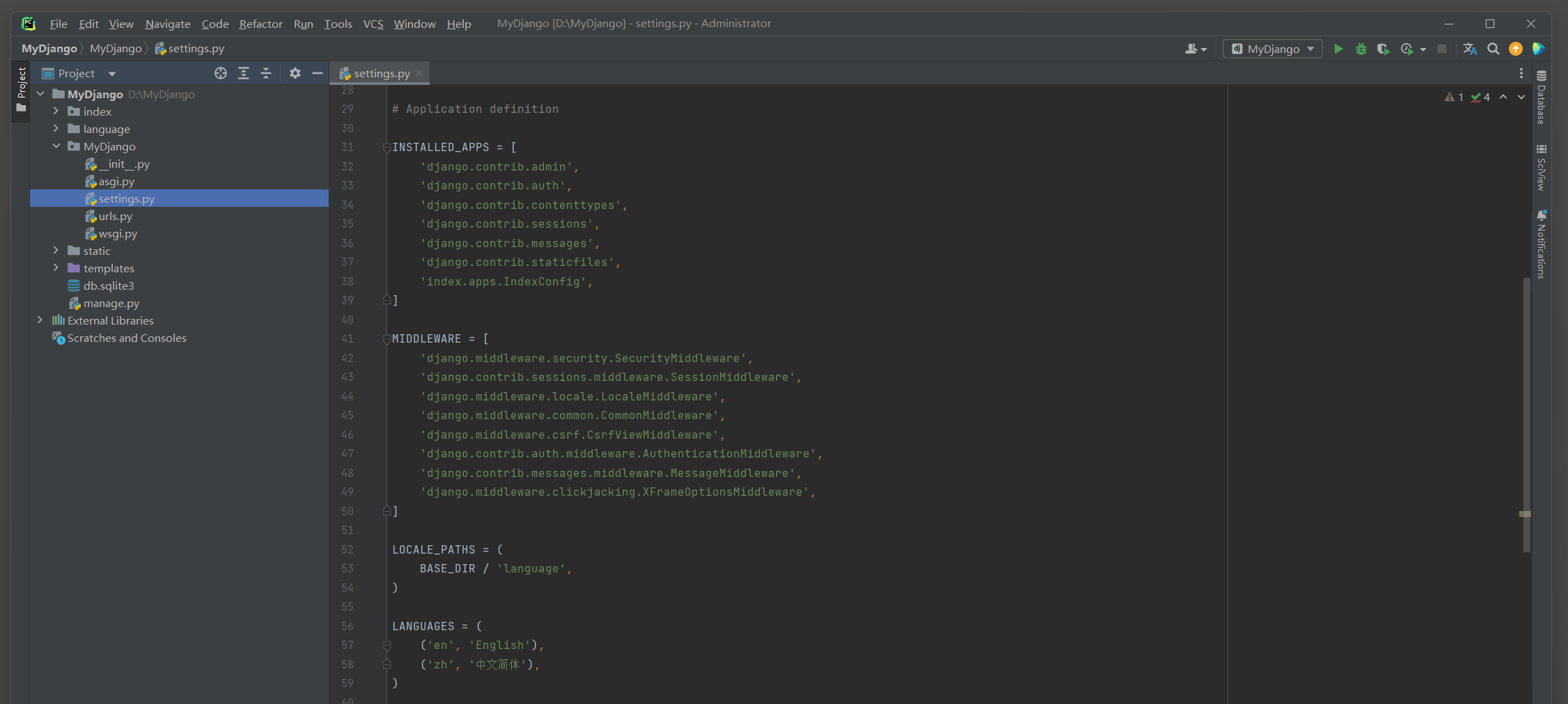Open the profiler dropdown arrow
Viewport: 1568px width, 704px height.
pos(1423,49)
